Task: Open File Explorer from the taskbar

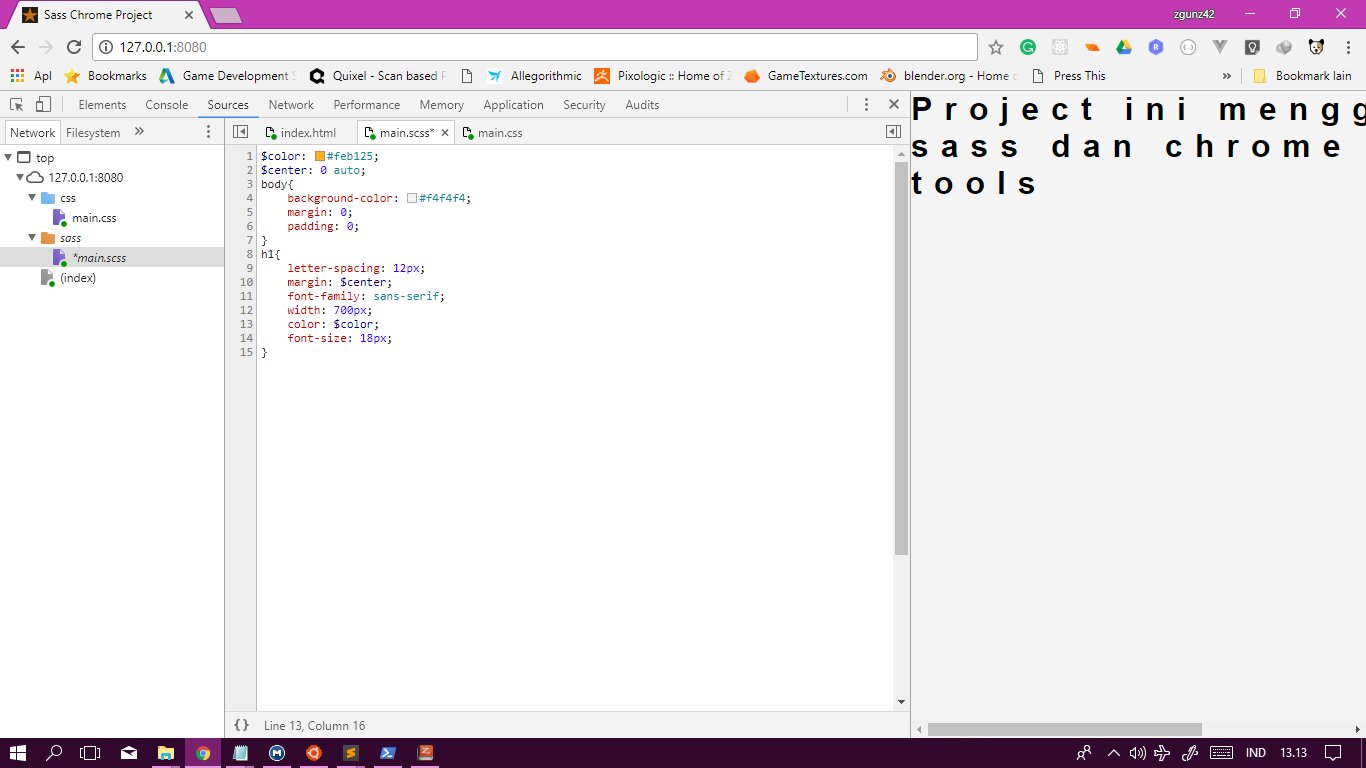Action: (165, 753)
